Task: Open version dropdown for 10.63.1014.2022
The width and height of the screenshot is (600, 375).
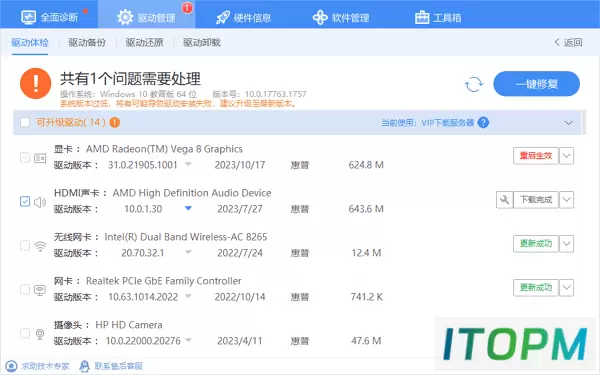Action: [x=188, y=296]
